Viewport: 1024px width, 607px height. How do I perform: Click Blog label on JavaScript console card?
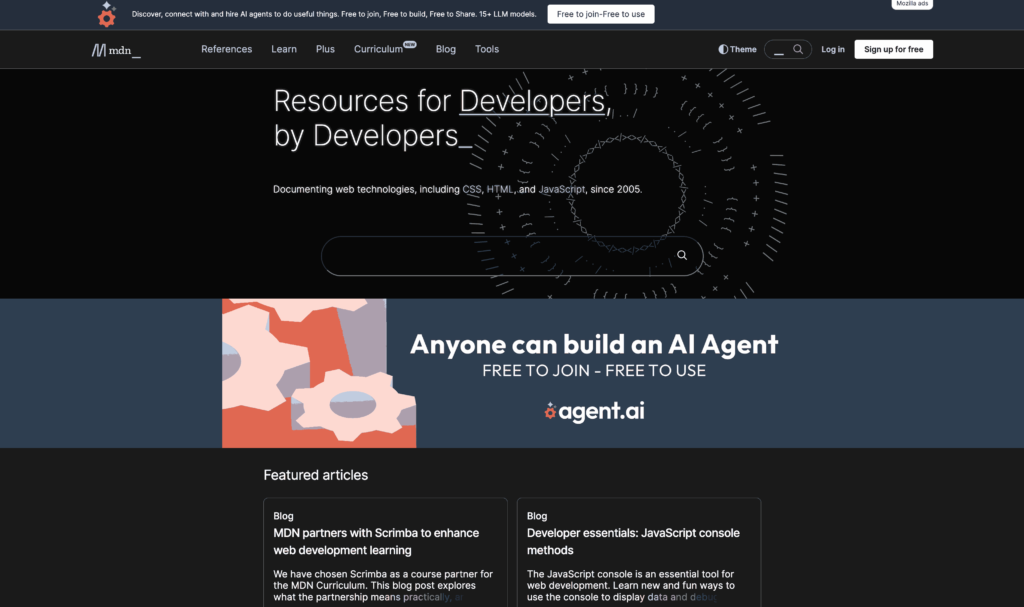(x=537, y=516)
